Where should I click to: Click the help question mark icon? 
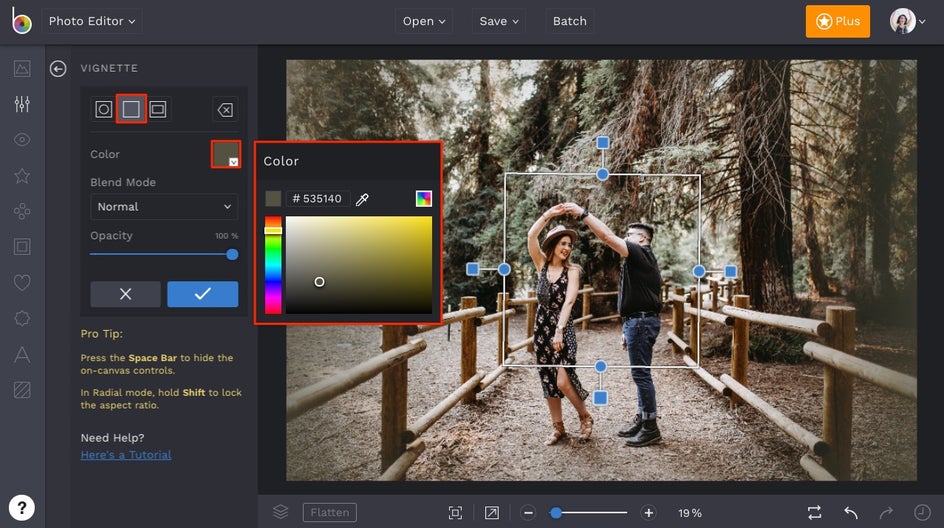click(22, 506)
